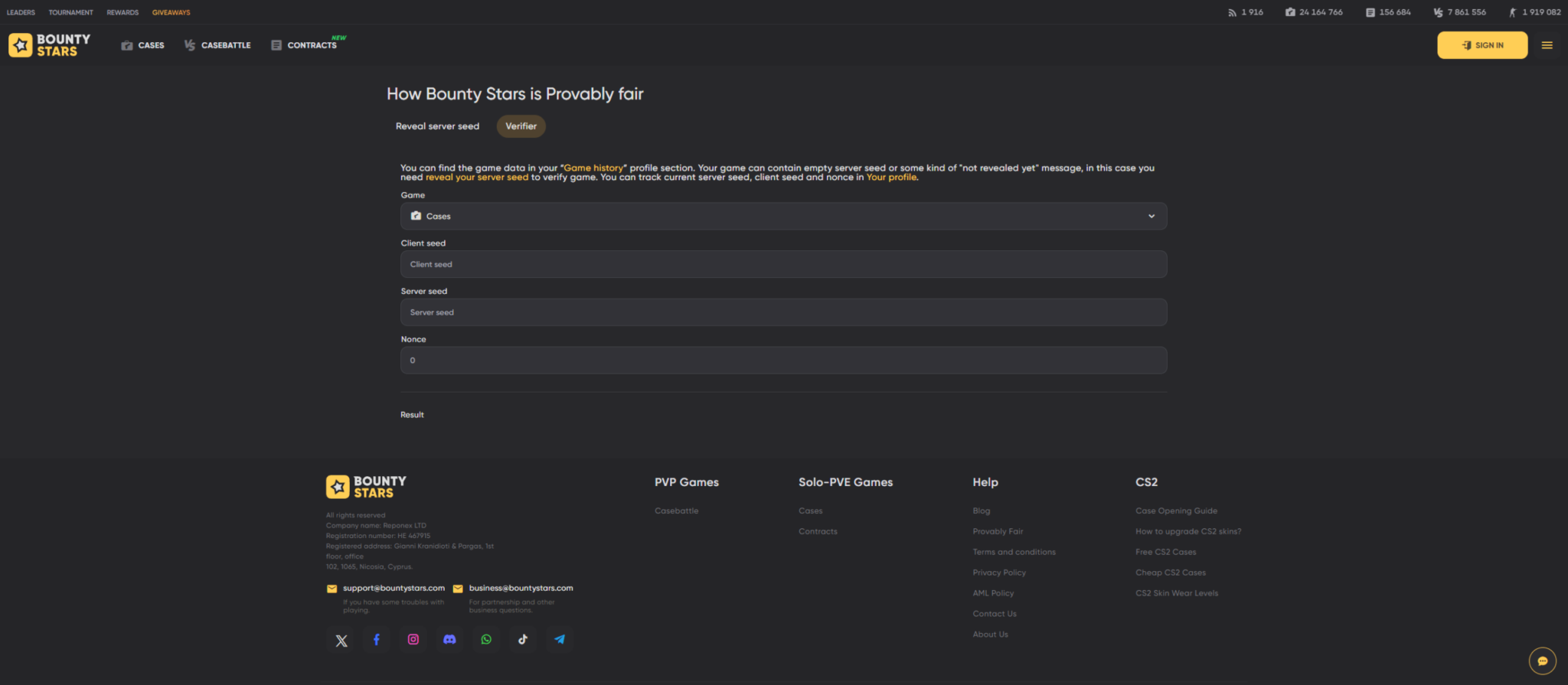
Task: Open the live chat support bubble
Action: coord(1542,661)
